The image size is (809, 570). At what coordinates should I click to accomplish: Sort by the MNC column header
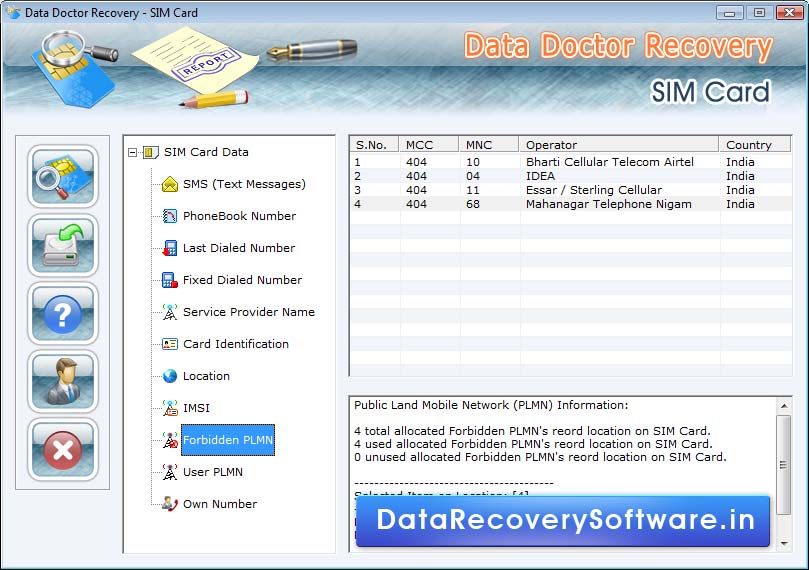tap(489, 145)
